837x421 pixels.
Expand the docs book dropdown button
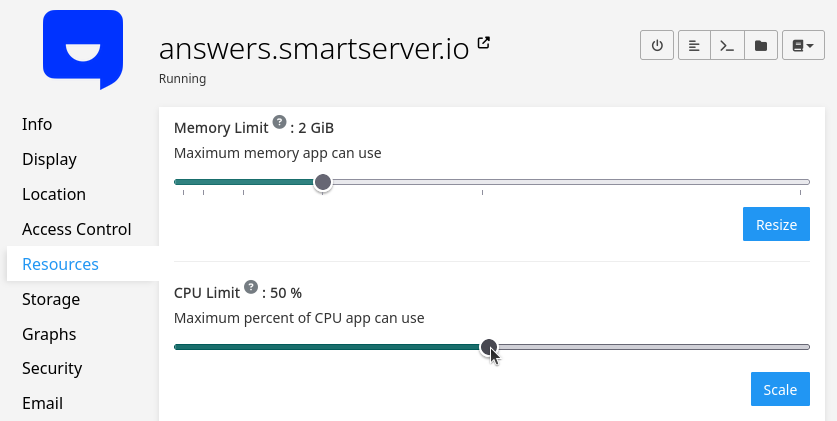tap(802, 46)
